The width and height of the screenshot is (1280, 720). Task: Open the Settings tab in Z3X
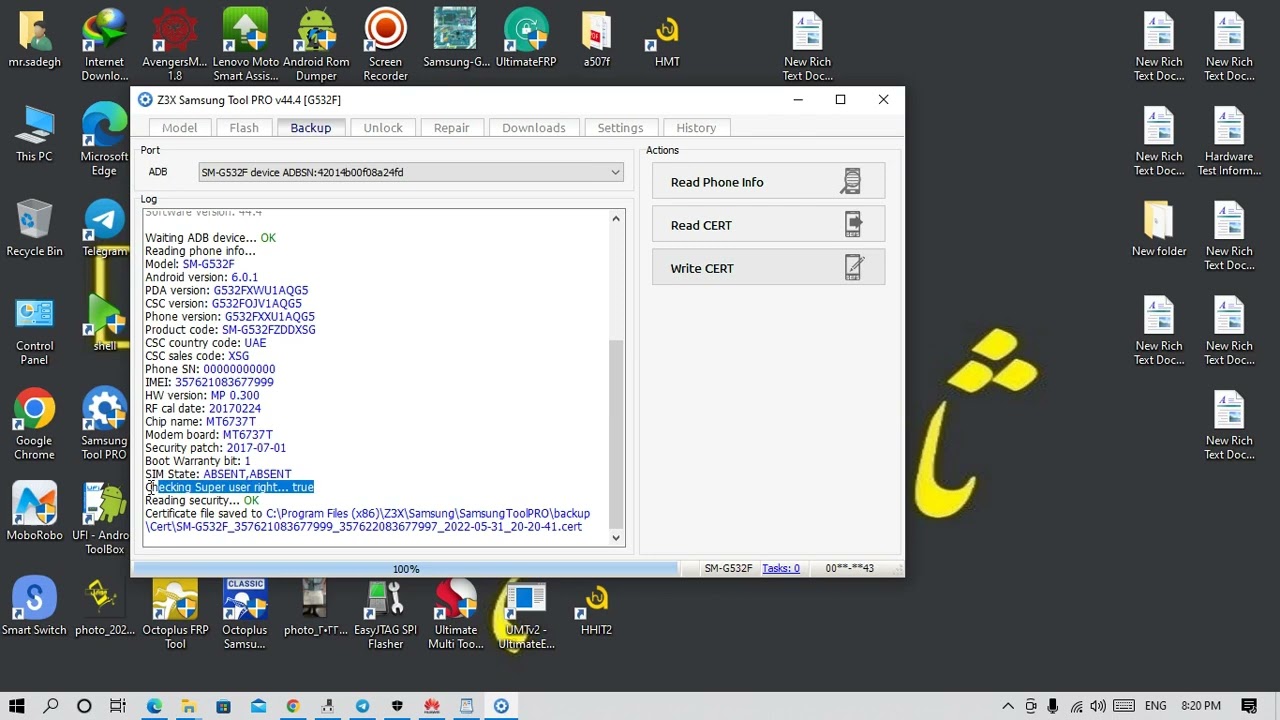point(620,128)
